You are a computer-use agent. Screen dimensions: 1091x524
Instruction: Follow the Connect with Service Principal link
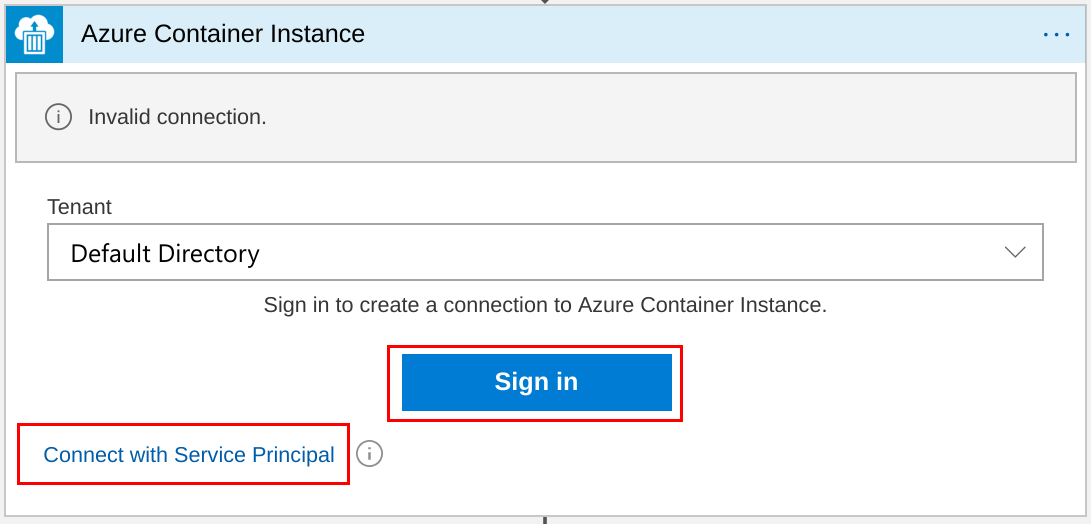point(189,454)
